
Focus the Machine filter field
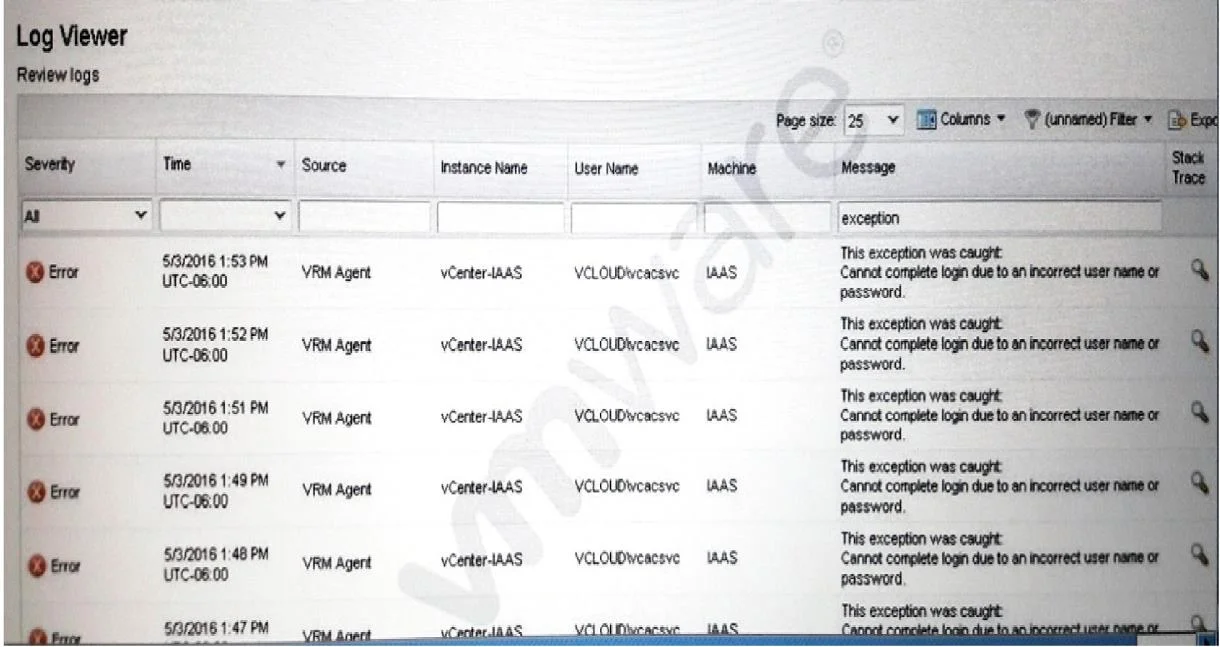(767, 216)
